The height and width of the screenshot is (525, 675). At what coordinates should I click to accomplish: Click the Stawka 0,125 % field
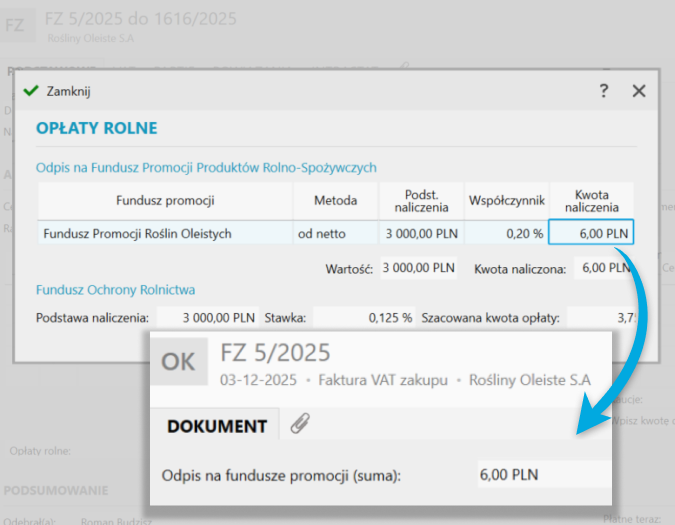coord(365,318)
